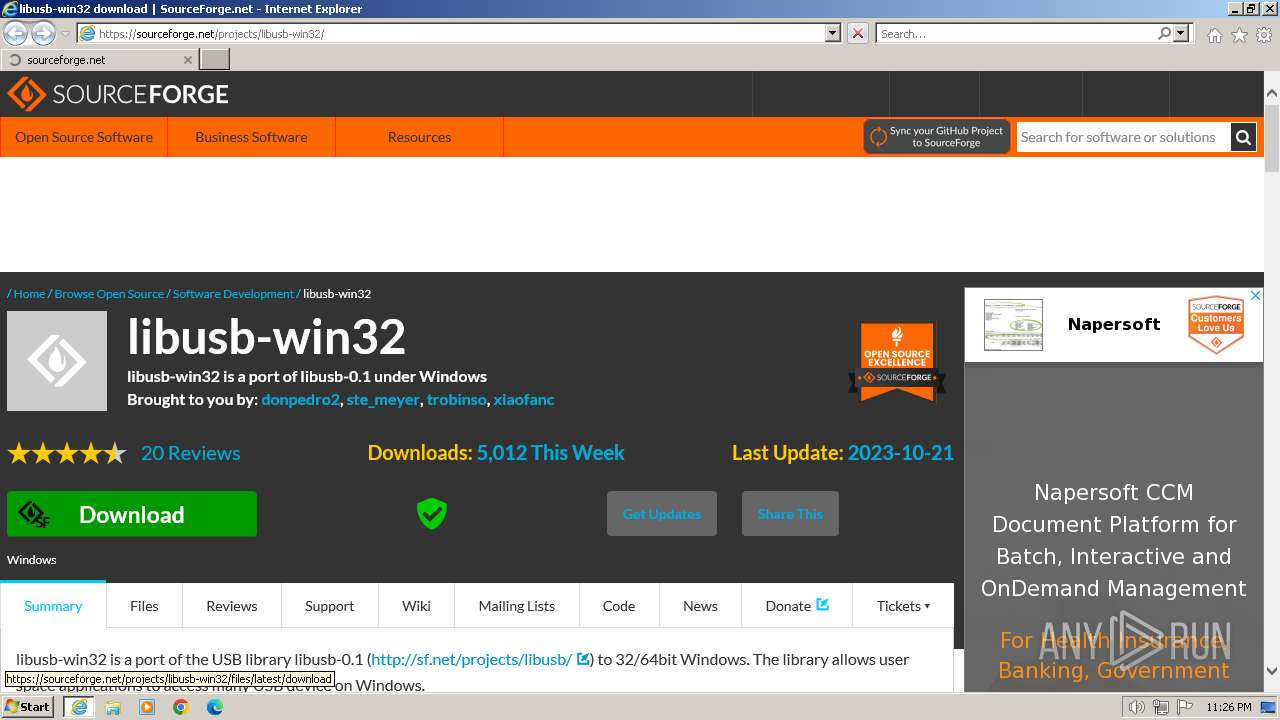
Task: Open the Business Software menu
Action: (x=251, y=137)
